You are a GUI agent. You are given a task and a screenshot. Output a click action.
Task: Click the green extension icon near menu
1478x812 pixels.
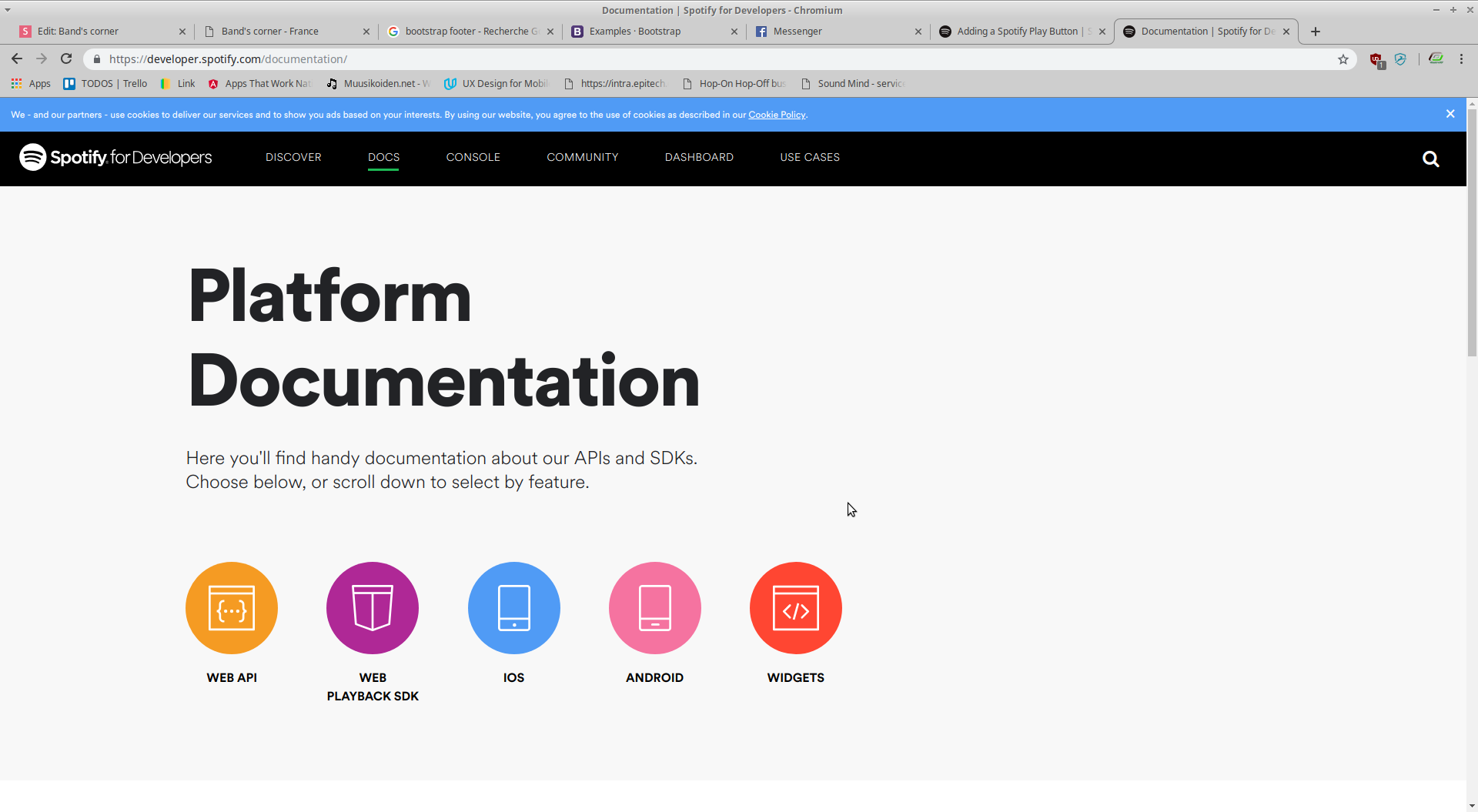pos(1436,58)
